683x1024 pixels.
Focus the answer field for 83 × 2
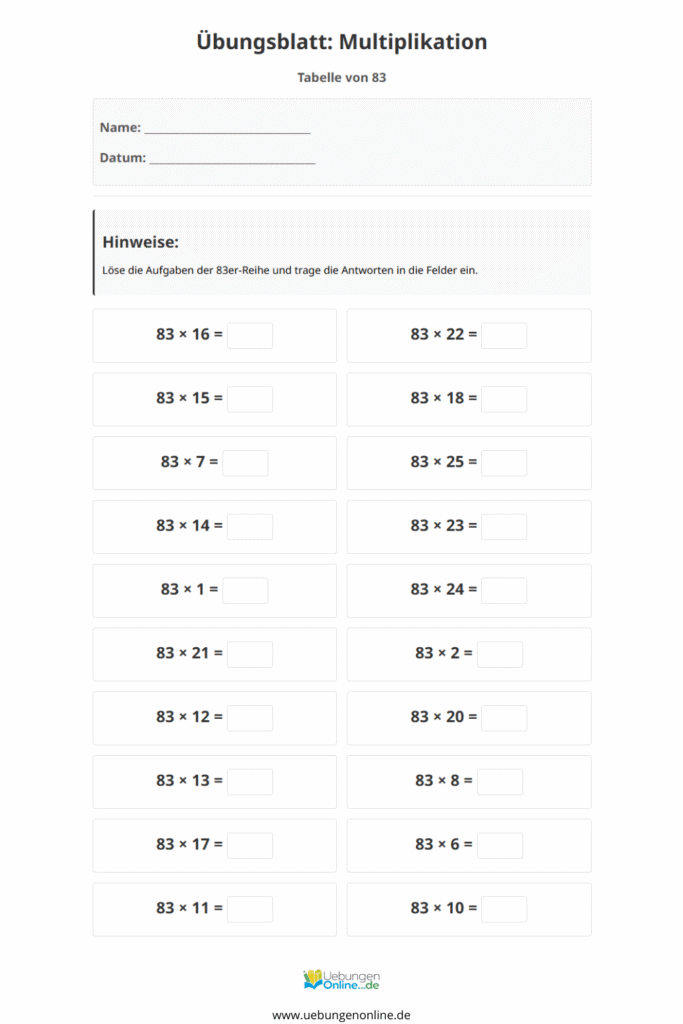pyautogui.click(x=500, y=654)
